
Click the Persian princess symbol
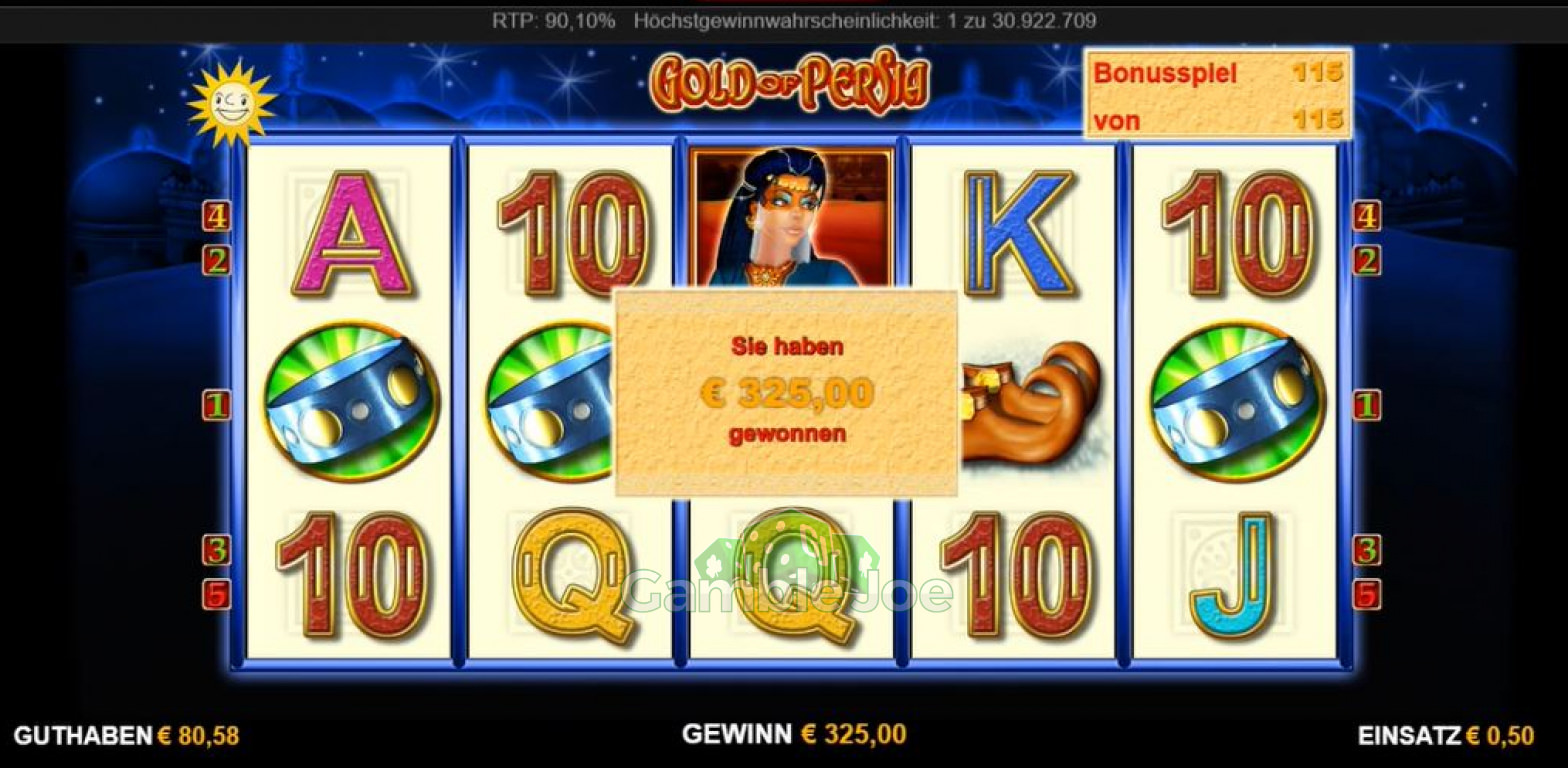click(792, 217)
